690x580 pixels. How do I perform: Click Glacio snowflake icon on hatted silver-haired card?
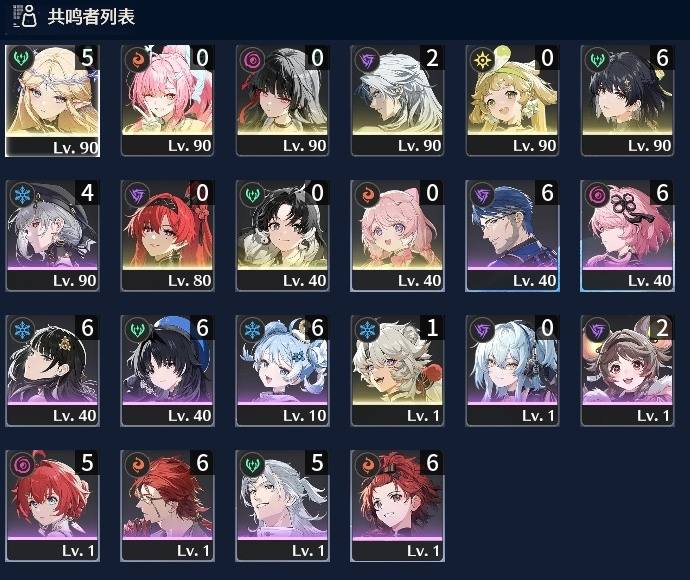pos(21,193)
